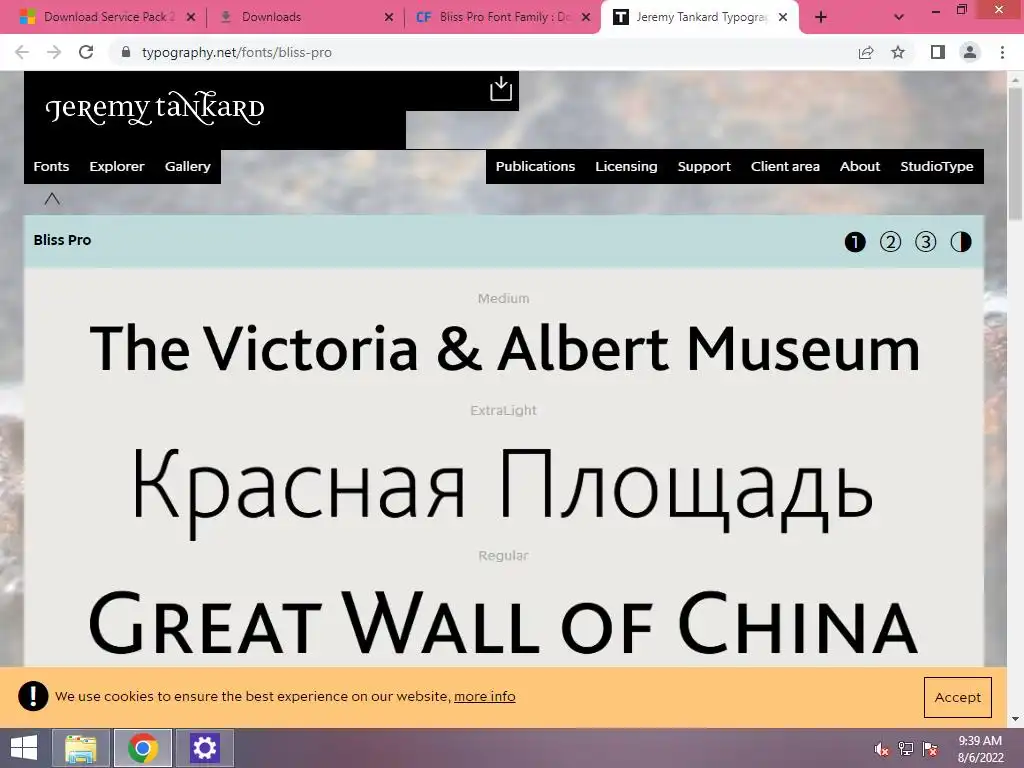
Task: Open a new browser tab
Action: pos(821,17)
